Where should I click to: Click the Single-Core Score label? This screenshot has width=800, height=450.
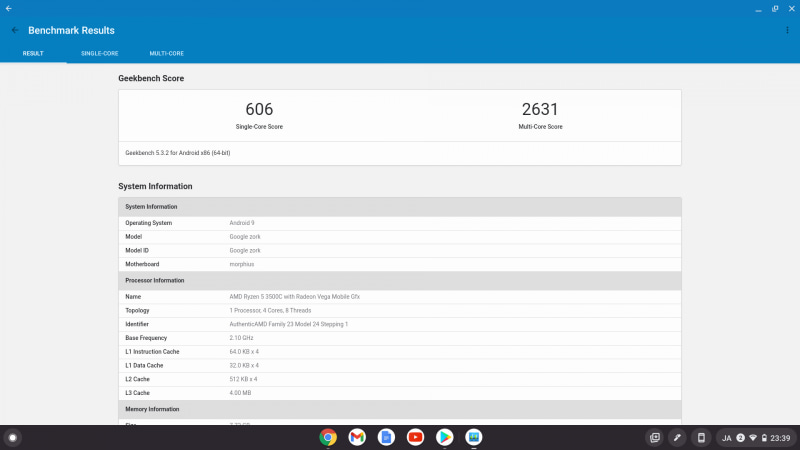[259, 127]
